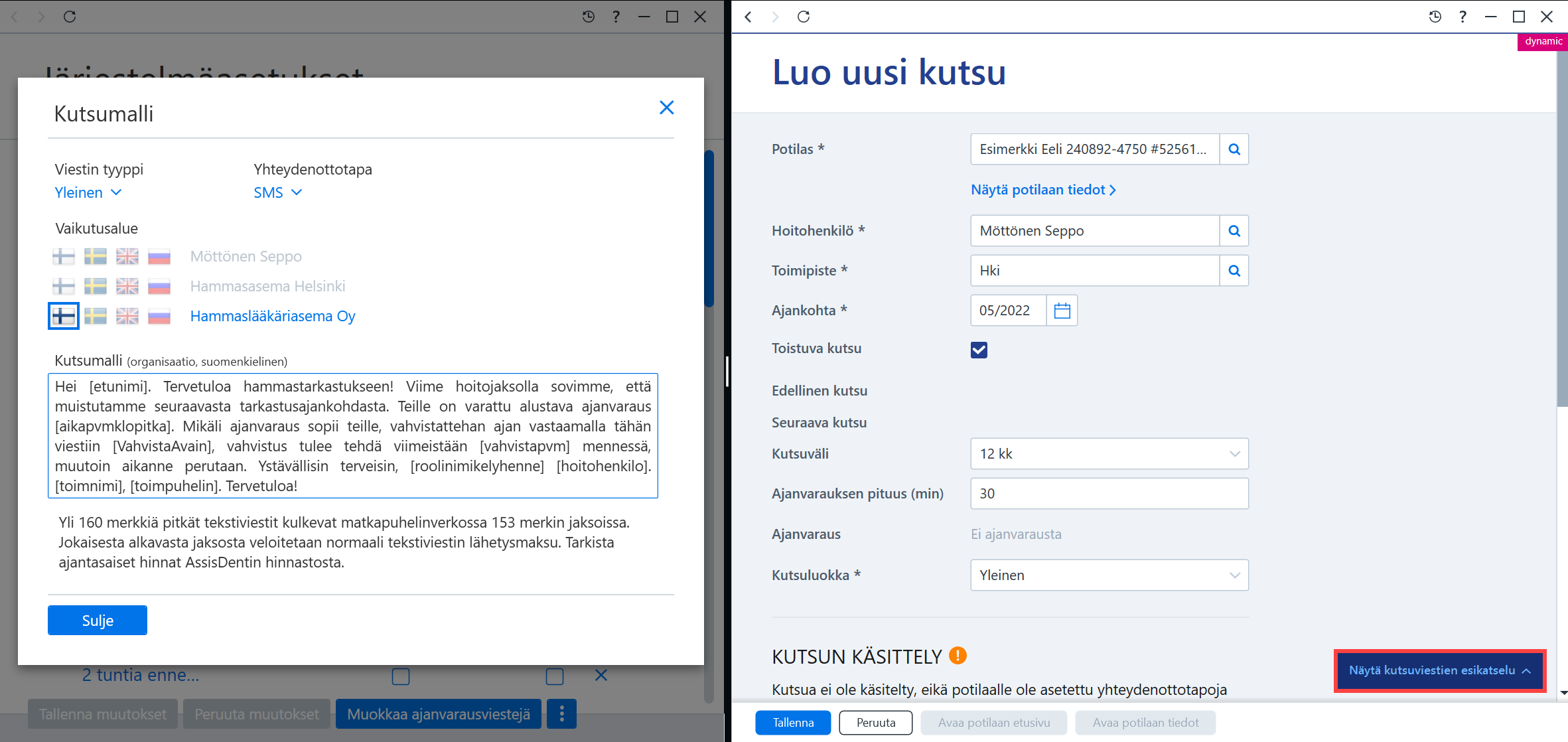
Task: Select UK flag for Hammaslääkäriasema Oy row
Action: point(127,316)
